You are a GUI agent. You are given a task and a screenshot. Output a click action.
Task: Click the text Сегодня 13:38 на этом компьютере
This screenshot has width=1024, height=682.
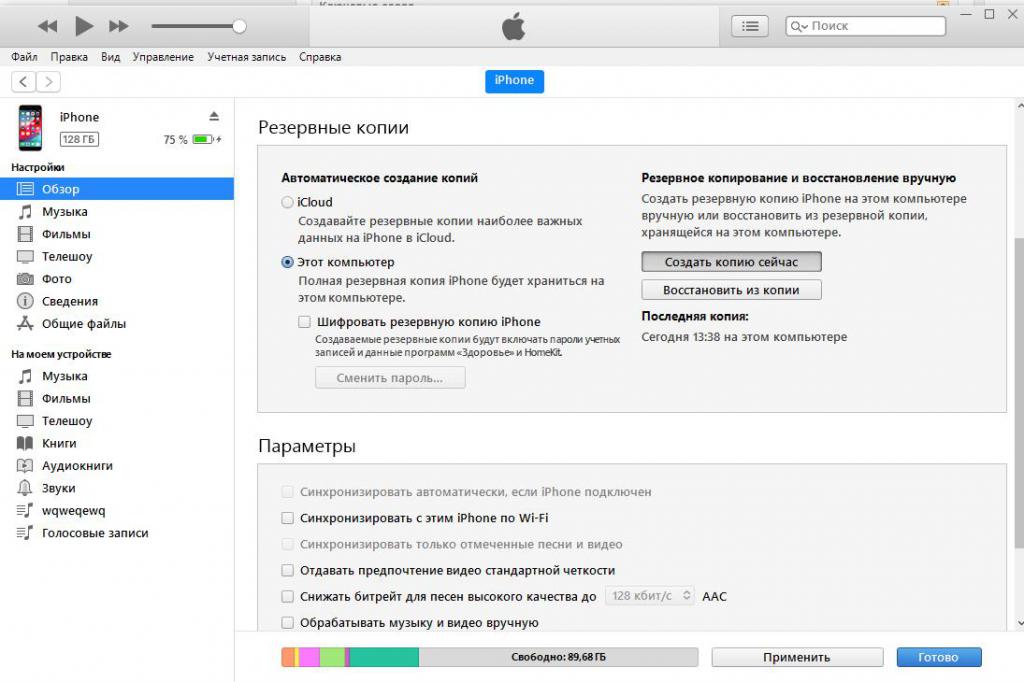[x=744, y=336]
